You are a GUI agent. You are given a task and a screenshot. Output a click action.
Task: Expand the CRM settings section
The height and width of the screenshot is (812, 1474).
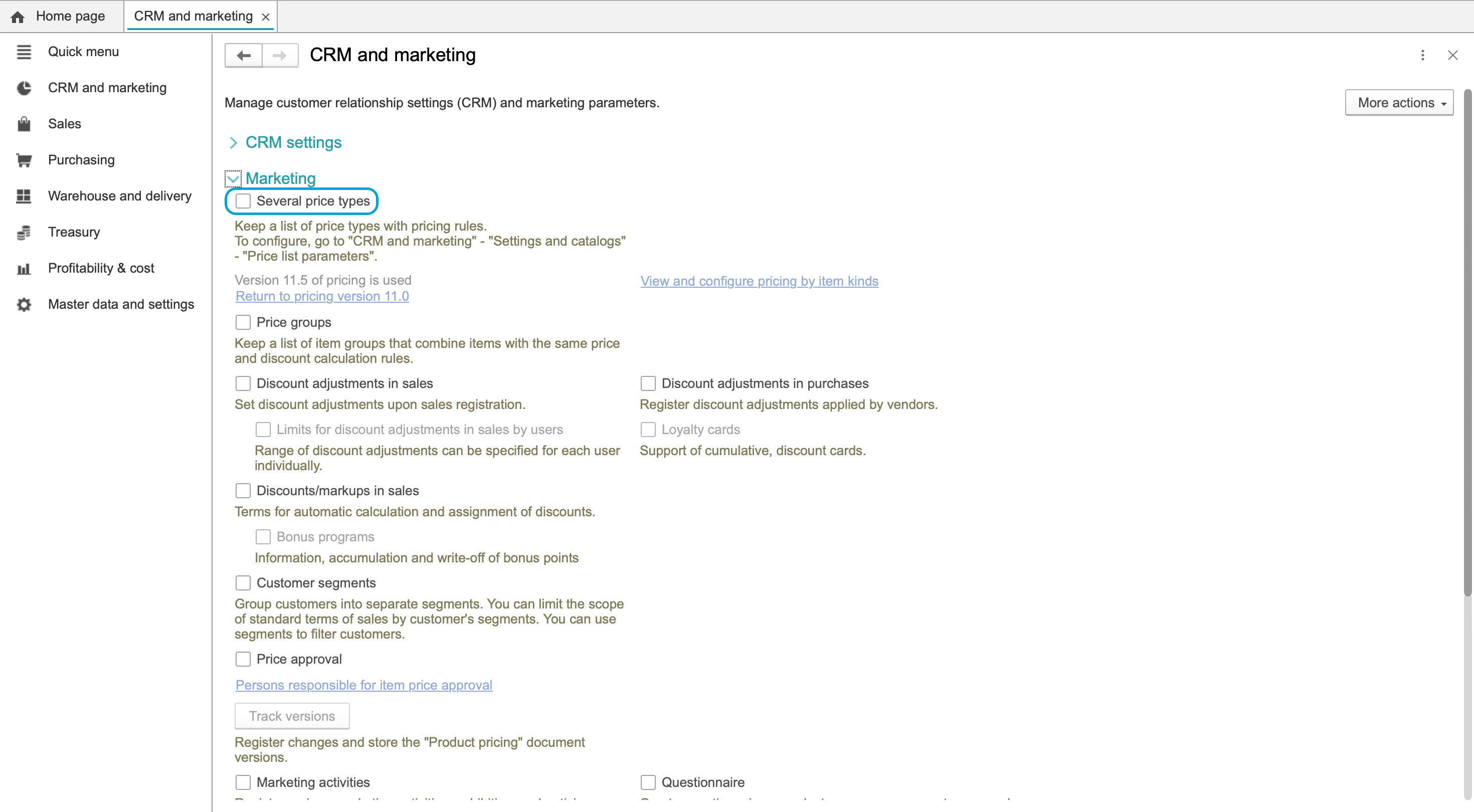point(233,142)
